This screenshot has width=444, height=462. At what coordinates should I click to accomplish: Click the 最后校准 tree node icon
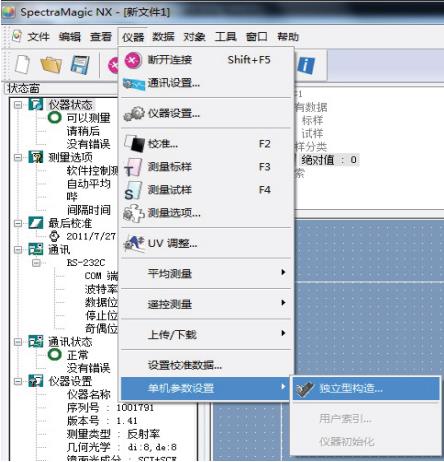point(36,223)
